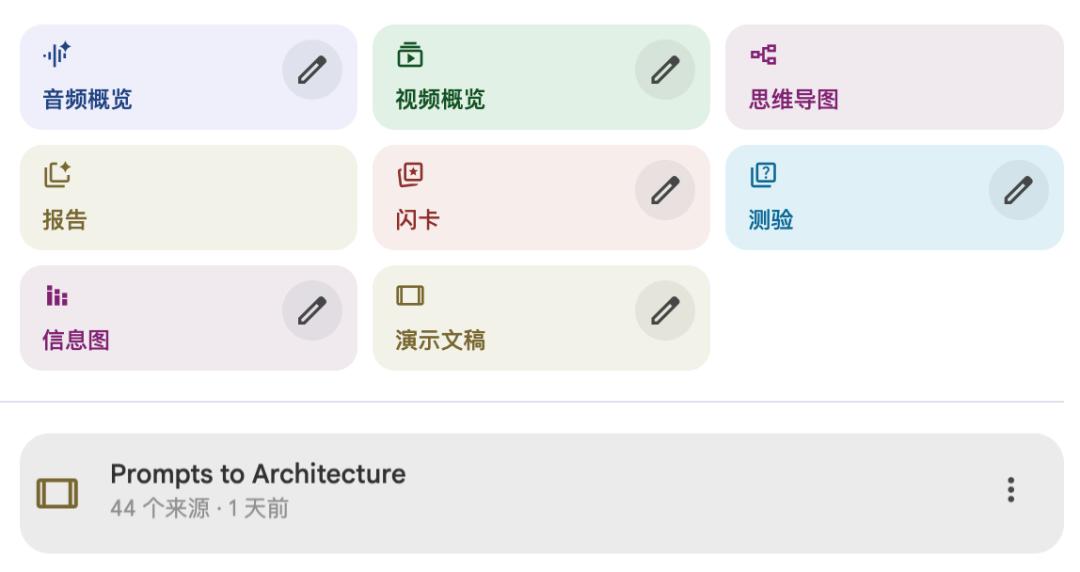Open the Prompts to Architecture item

[x=258, y=475]
